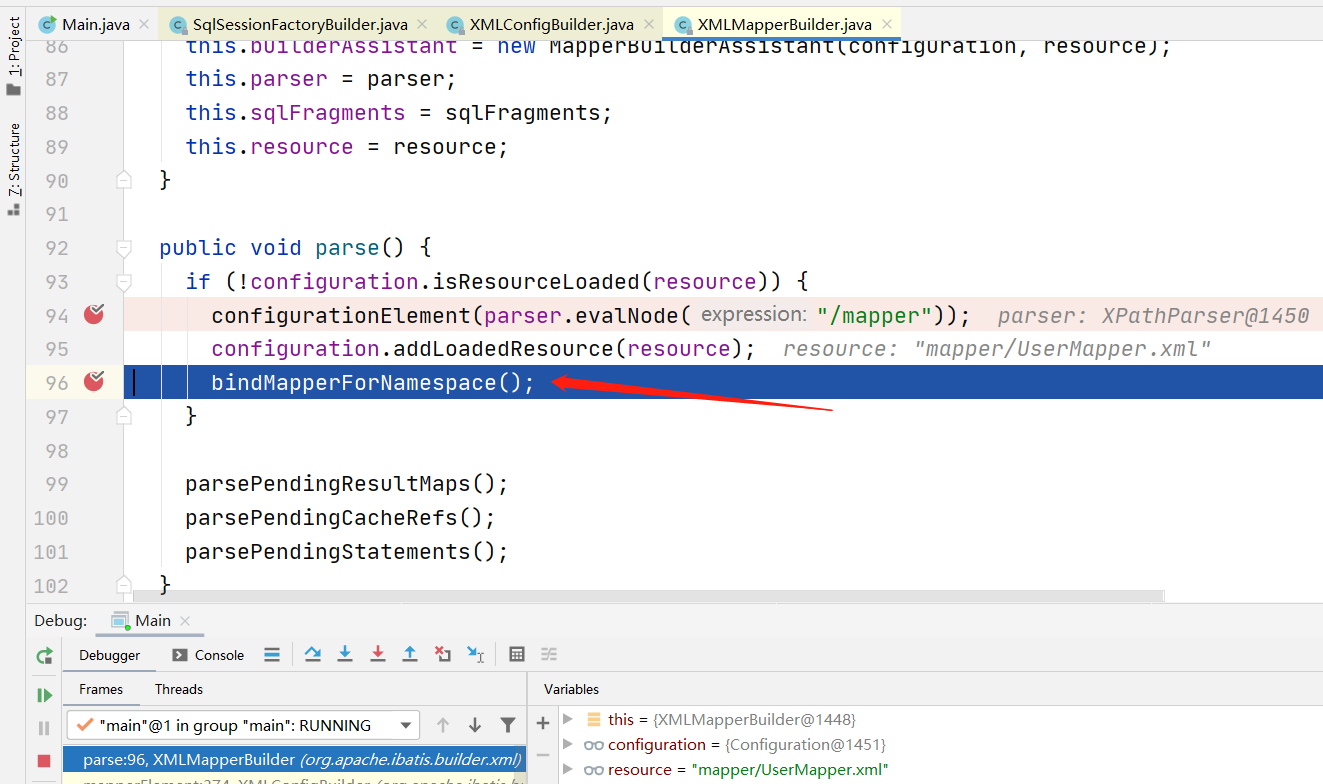Click the Step Over icon
Screen dimensions: 1323x784
313,654
